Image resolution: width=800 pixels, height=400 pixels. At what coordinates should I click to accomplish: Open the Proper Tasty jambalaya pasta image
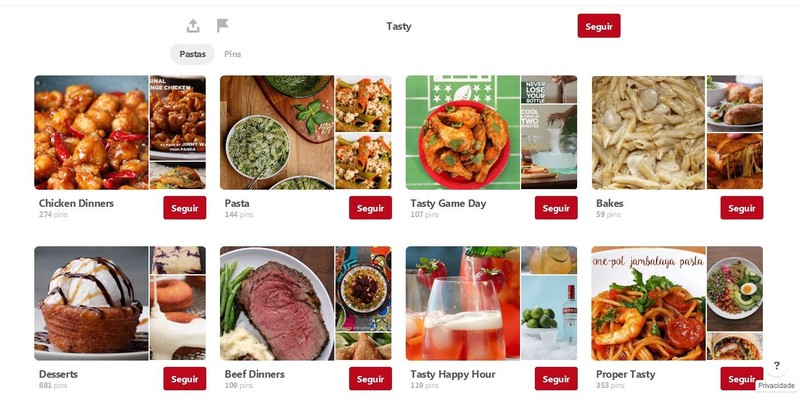[648, 304]
